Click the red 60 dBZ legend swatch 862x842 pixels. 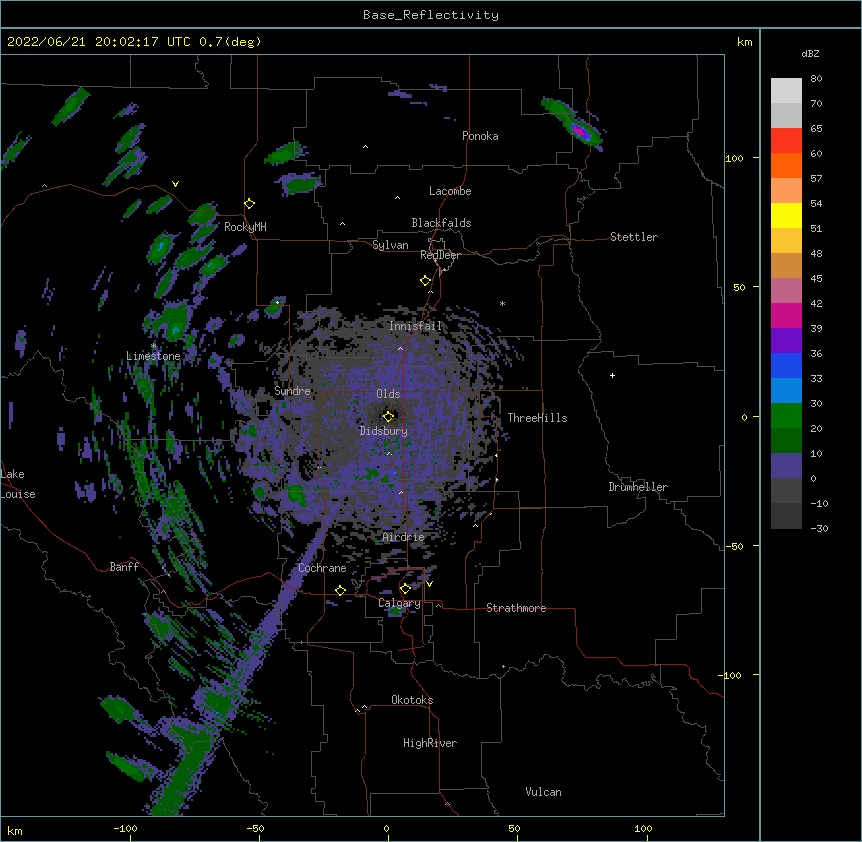pos(786,141)
